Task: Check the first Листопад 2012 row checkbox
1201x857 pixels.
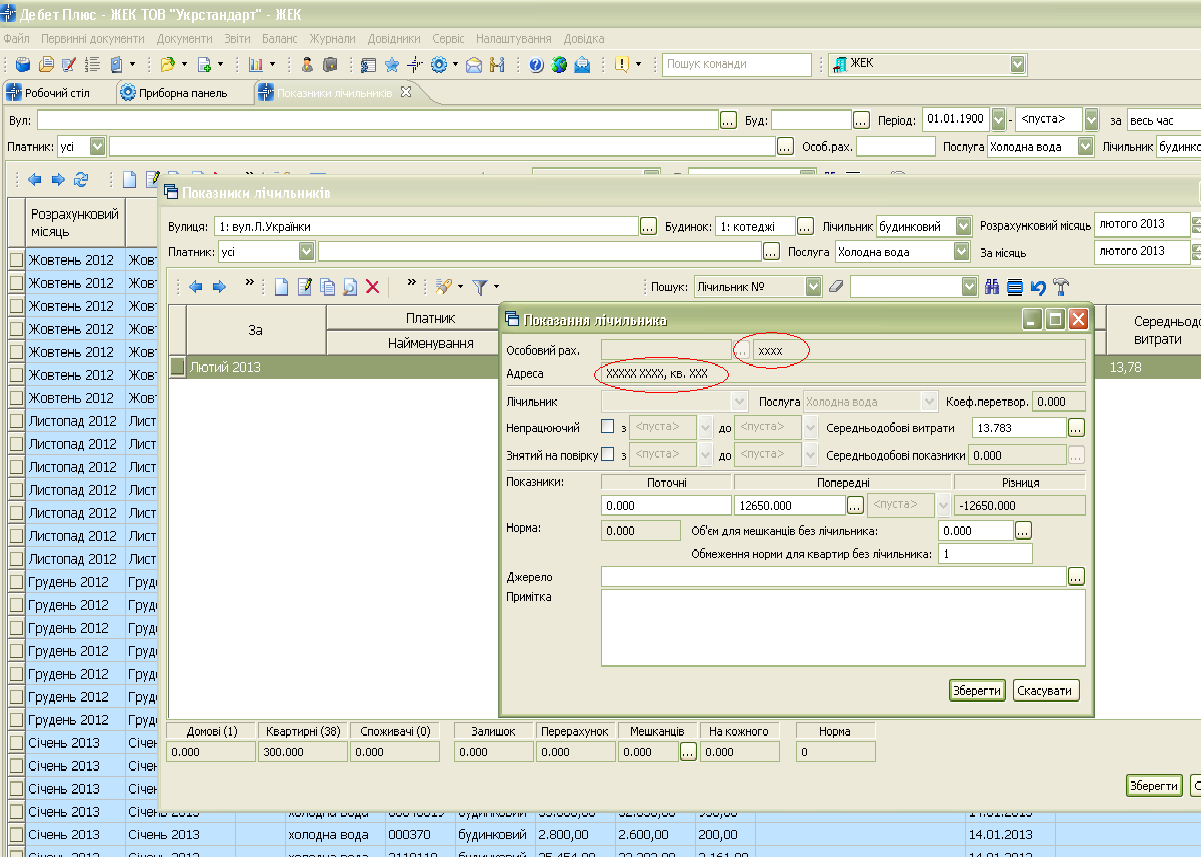Action: 16,421
